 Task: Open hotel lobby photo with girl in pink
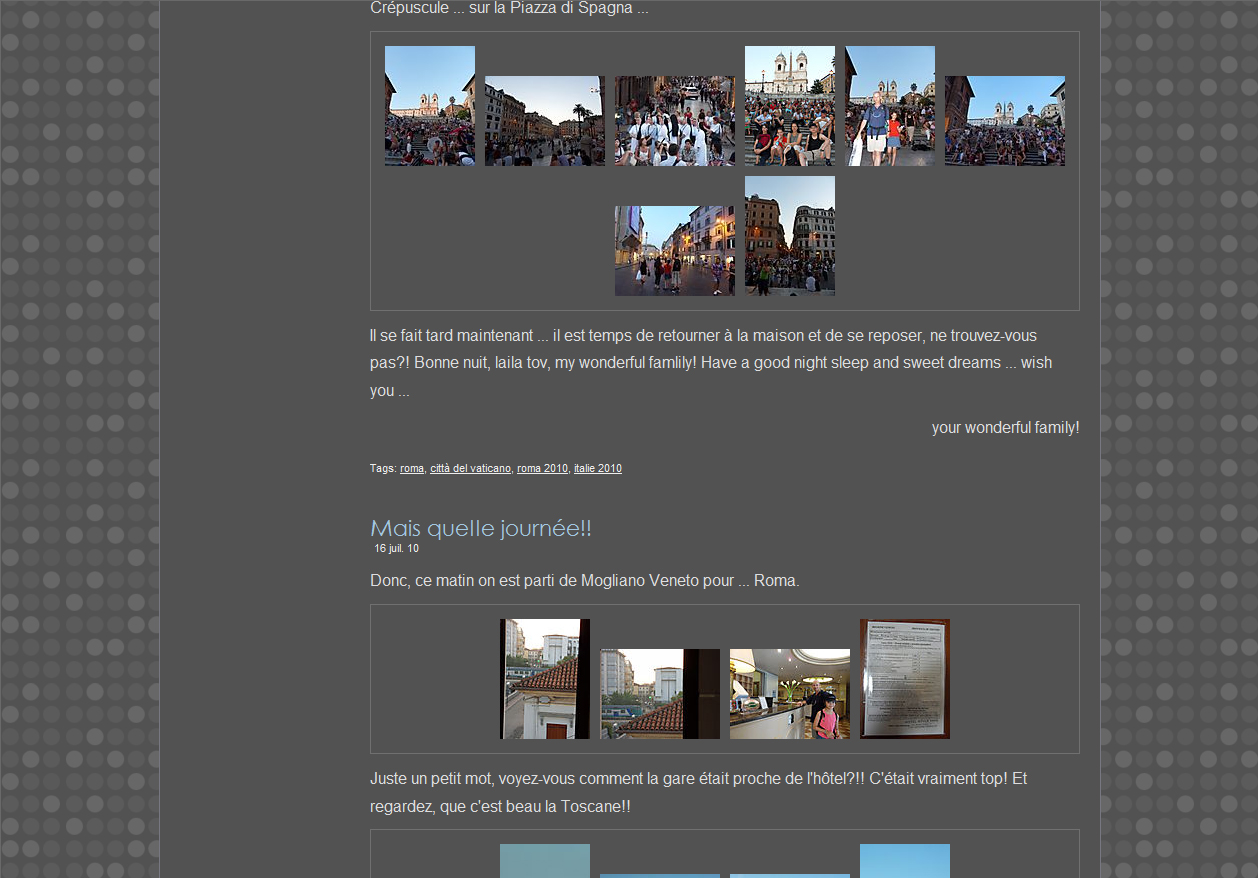(x=789, y=694)
